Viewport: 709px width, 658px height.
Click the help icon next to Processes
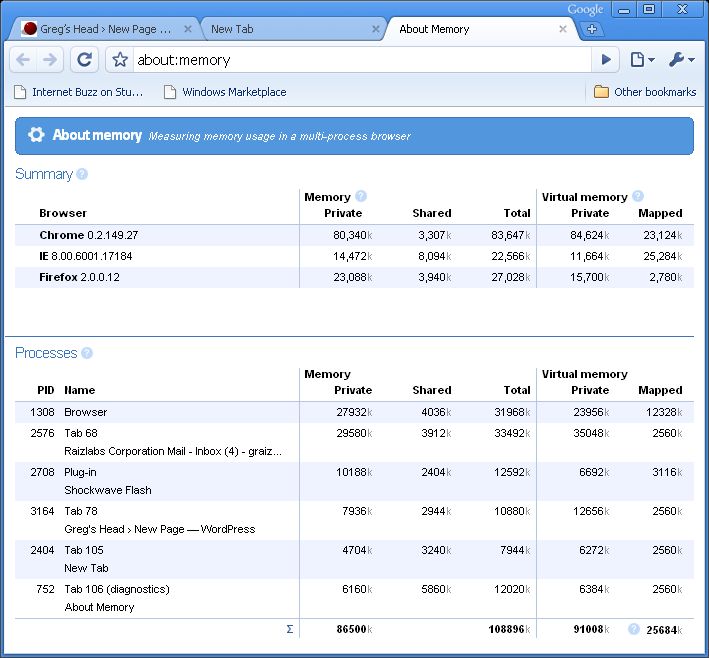[x=87, y=353]
